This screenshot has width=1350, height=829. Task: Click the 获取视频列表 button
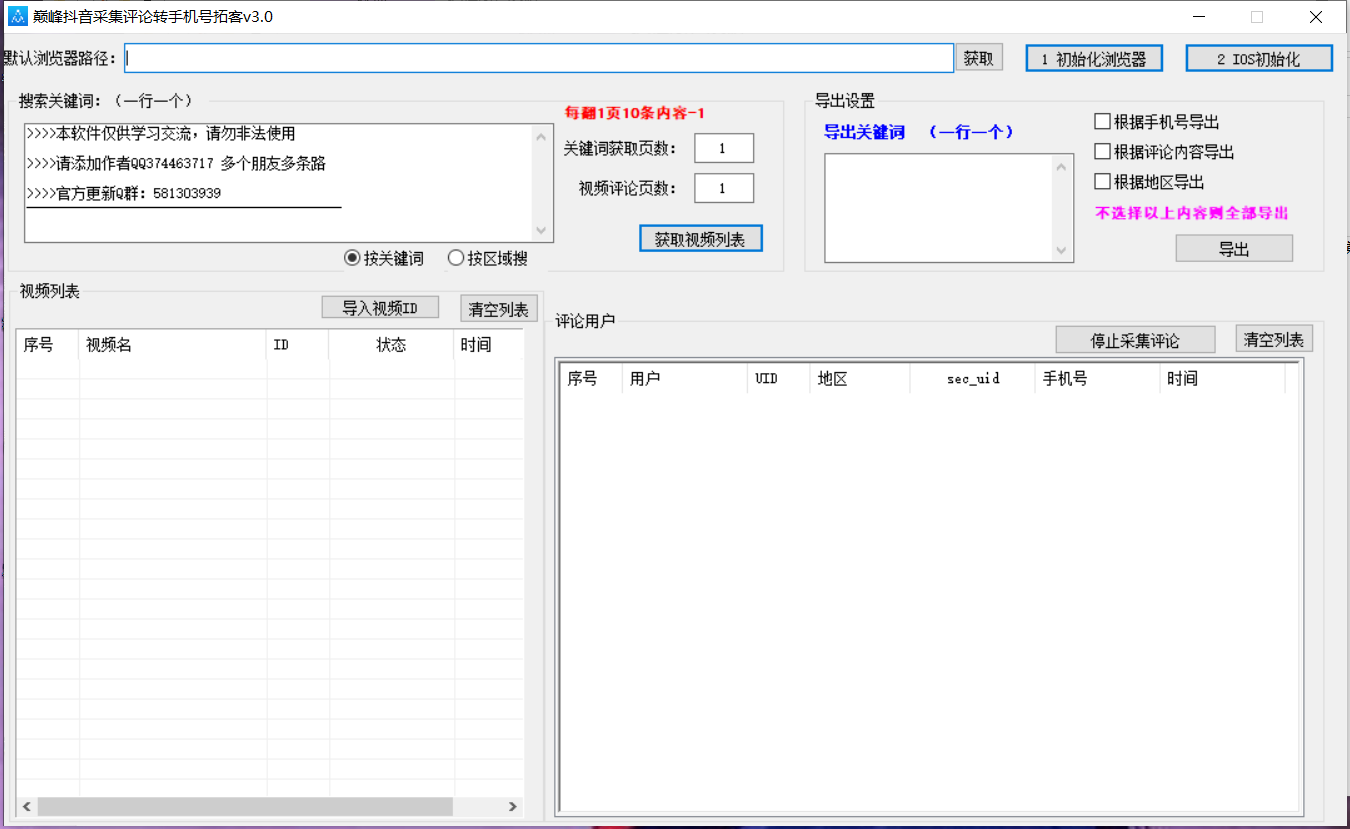pyautogui.click(x=701, y=239)
